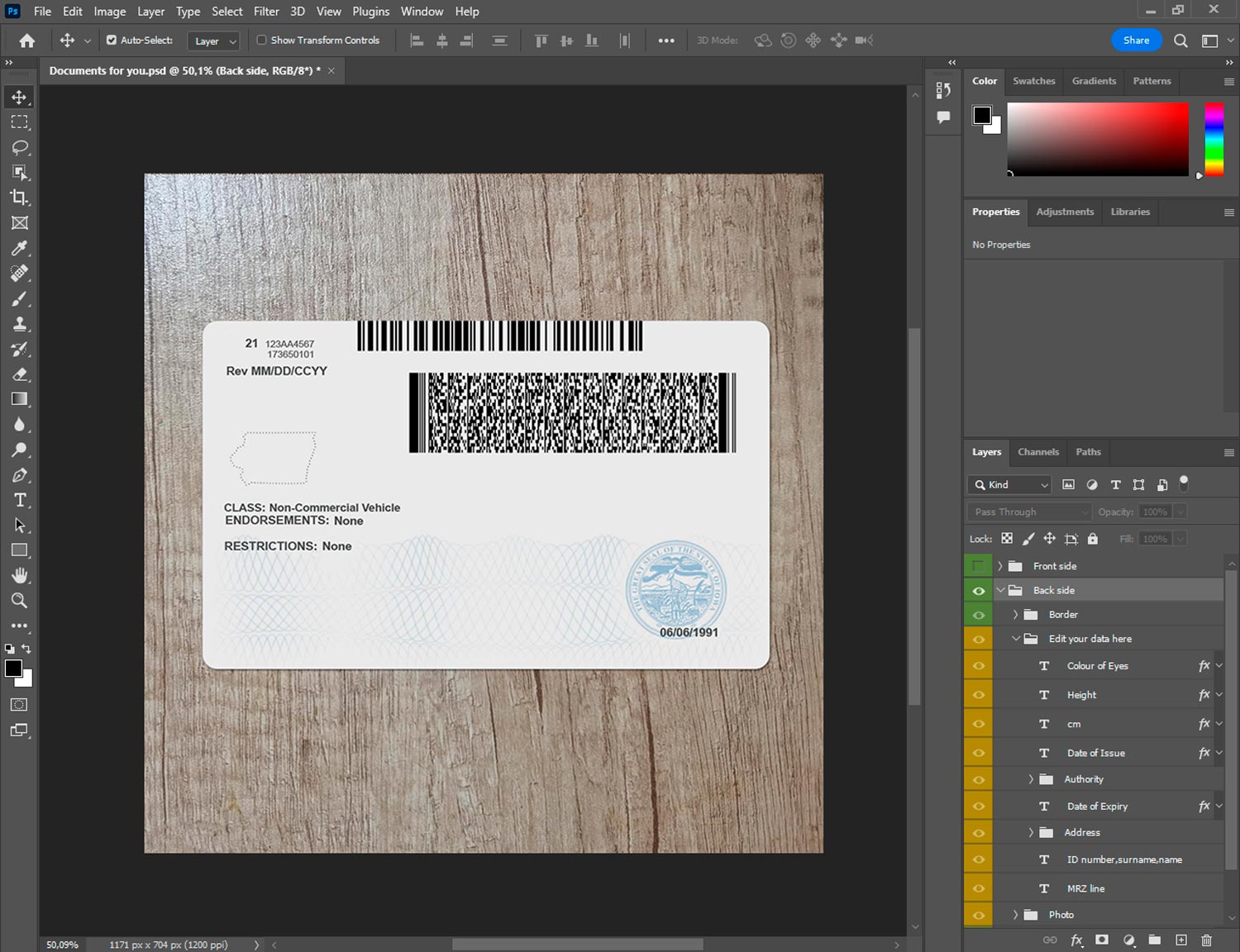Click the Share button
This screenshot has width=1240, height=952.
click(x=1136, y=40)
